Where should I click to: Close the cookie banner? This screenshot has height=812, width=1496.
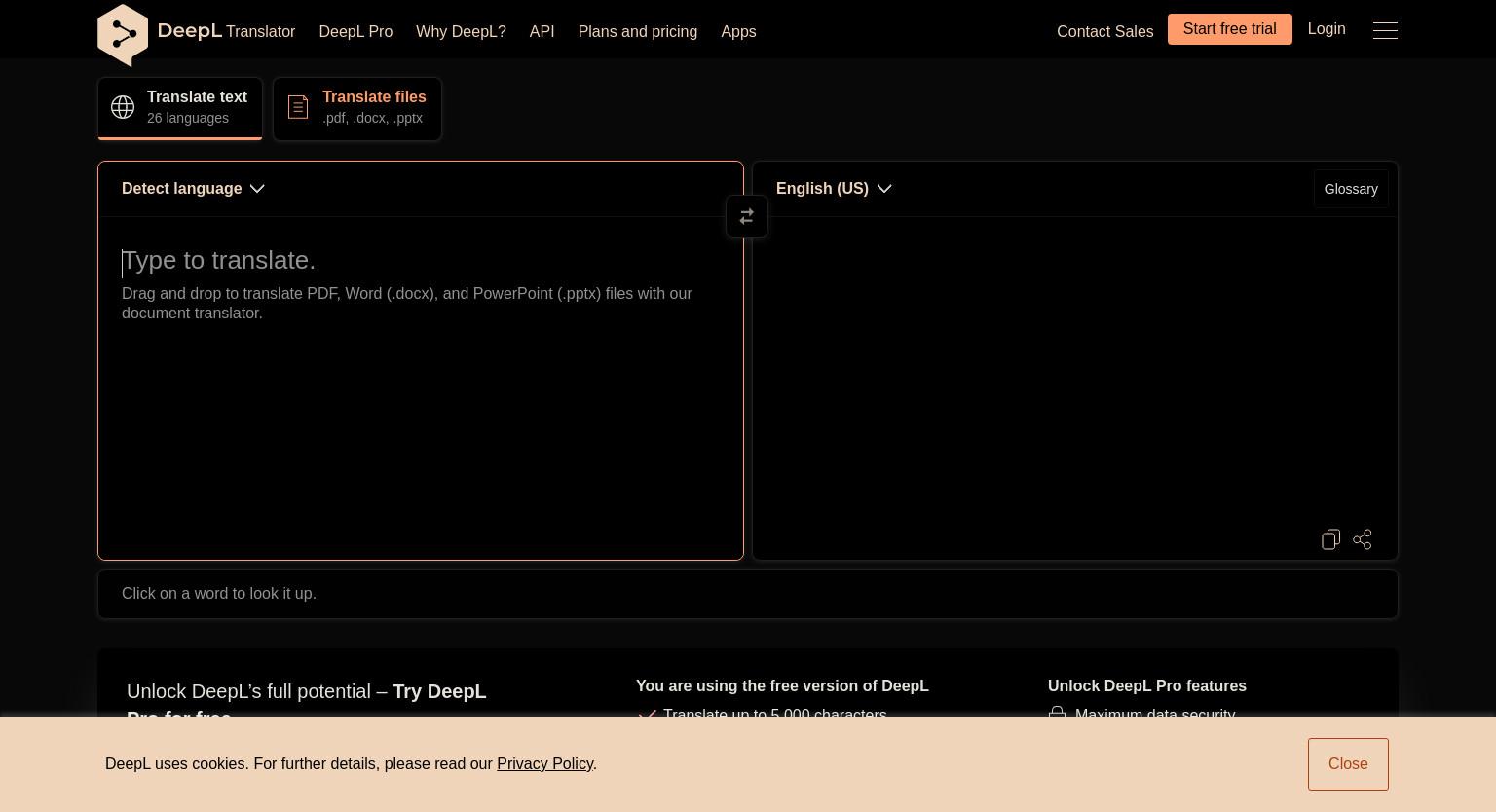coord(1348,764)
